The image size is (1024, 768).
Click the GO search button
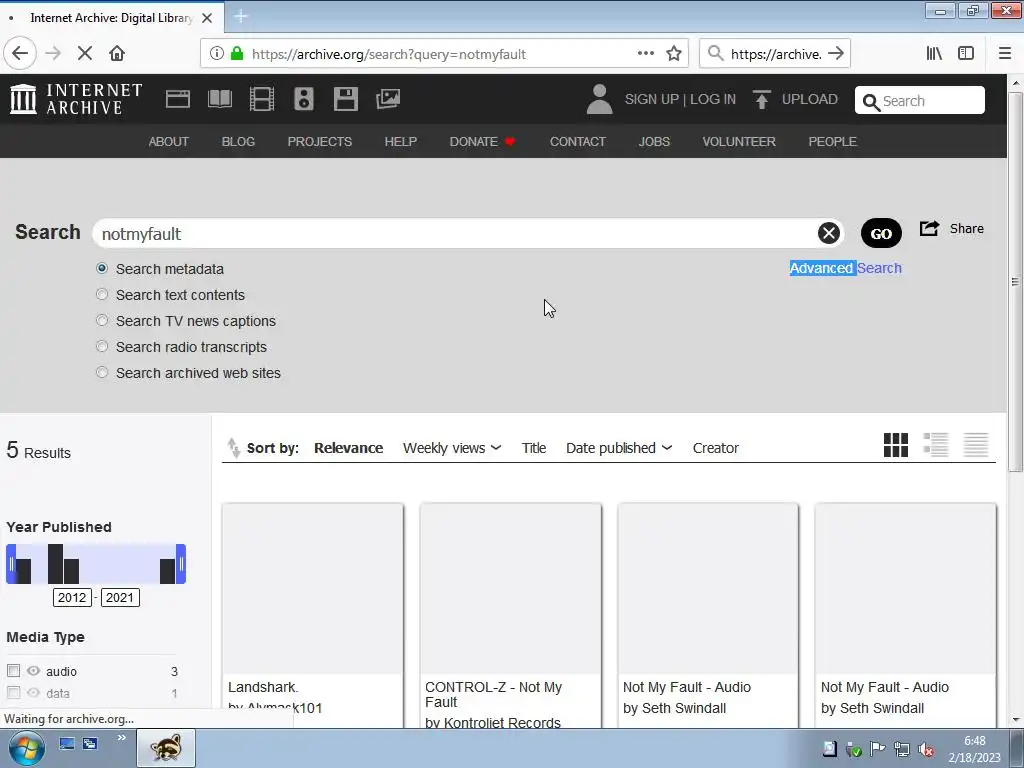coord(881,233)
